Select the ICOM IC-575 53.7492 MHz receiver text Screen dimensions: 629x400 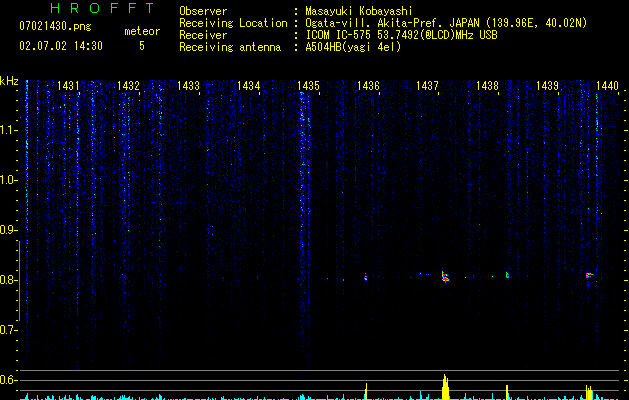pyautogui.click(x=401, y=35)
